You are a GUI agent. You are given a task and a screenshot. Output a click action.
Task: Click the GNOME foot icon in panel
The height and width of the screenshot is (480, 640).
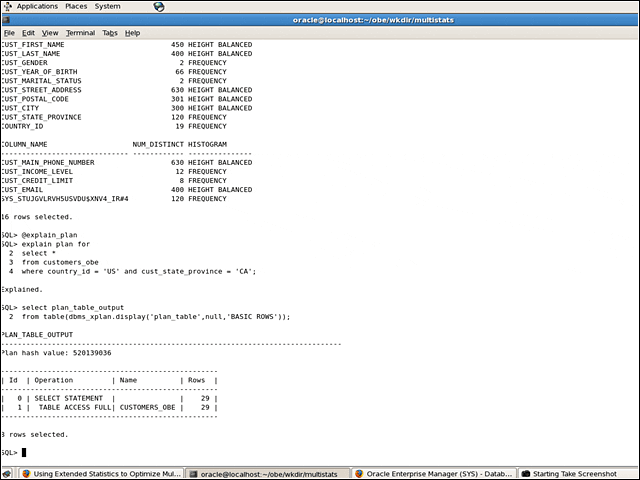(x=8, y=7)
